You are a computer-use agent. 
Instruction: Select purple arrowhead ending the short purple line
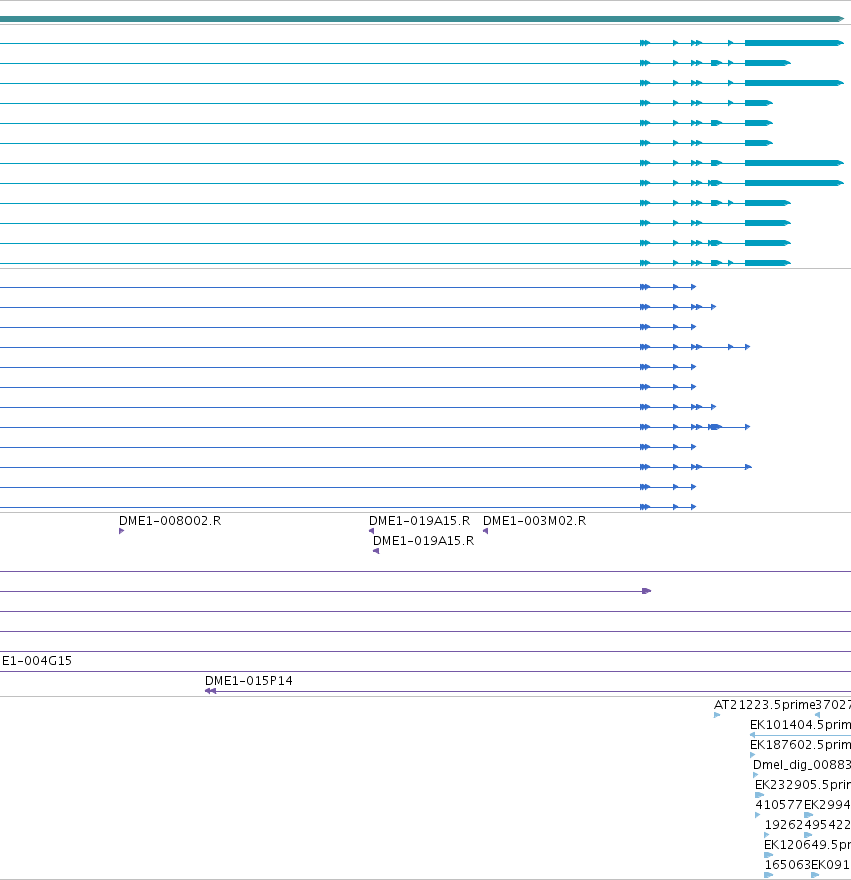[x=647, y=591]
